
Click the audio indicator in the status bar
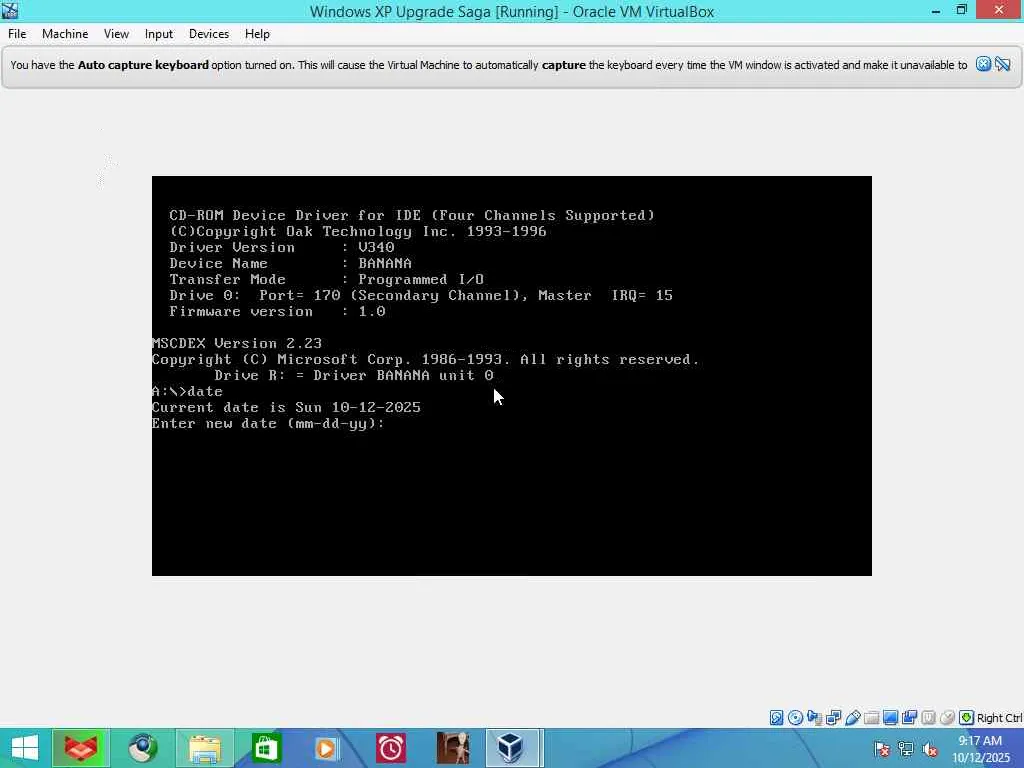click(x=814, y=718)
